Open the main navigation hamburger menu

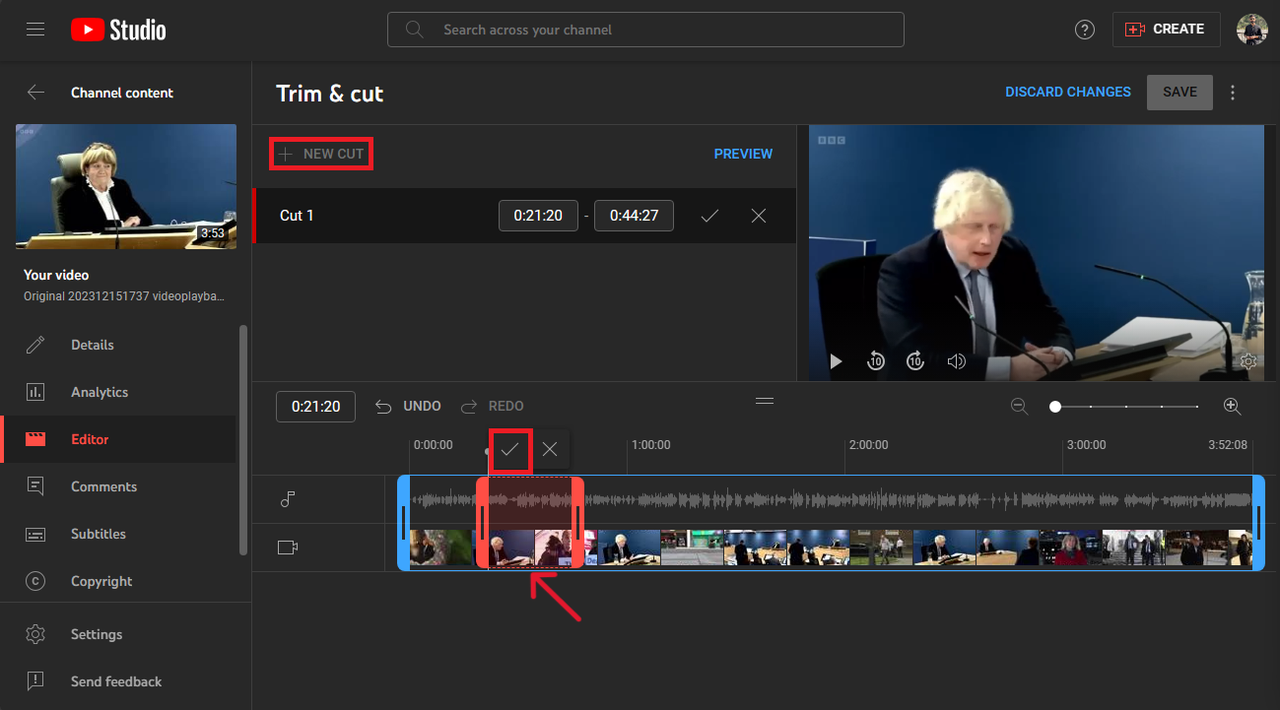pyautogui.click(x=35, y=29)
